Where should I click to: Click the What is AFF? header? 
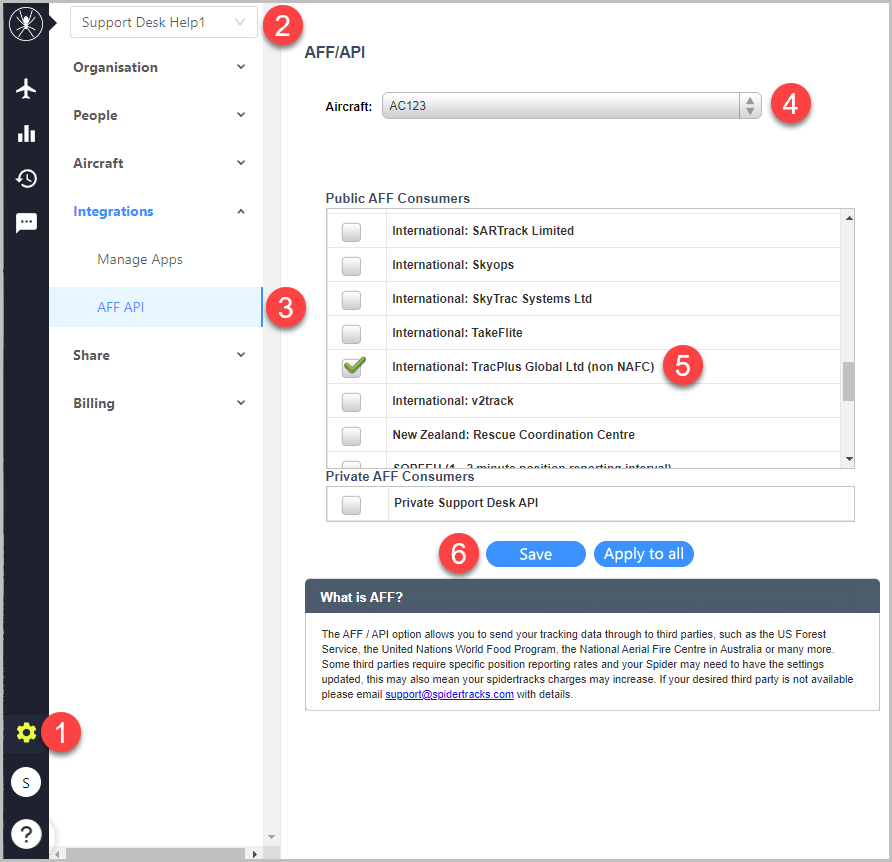pos(592,597)
